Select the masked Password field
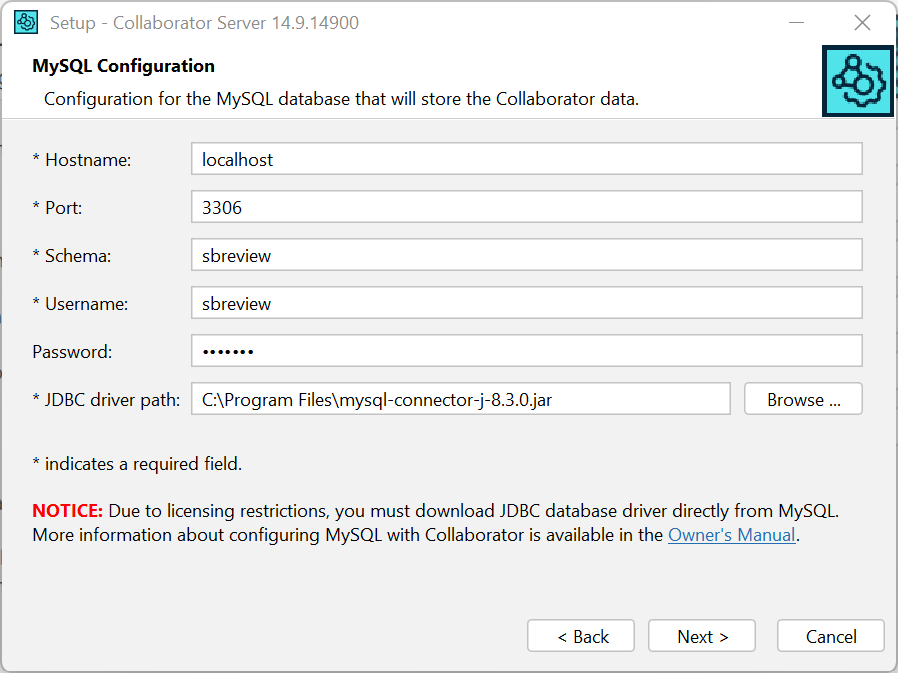 [x=526, y=350]
